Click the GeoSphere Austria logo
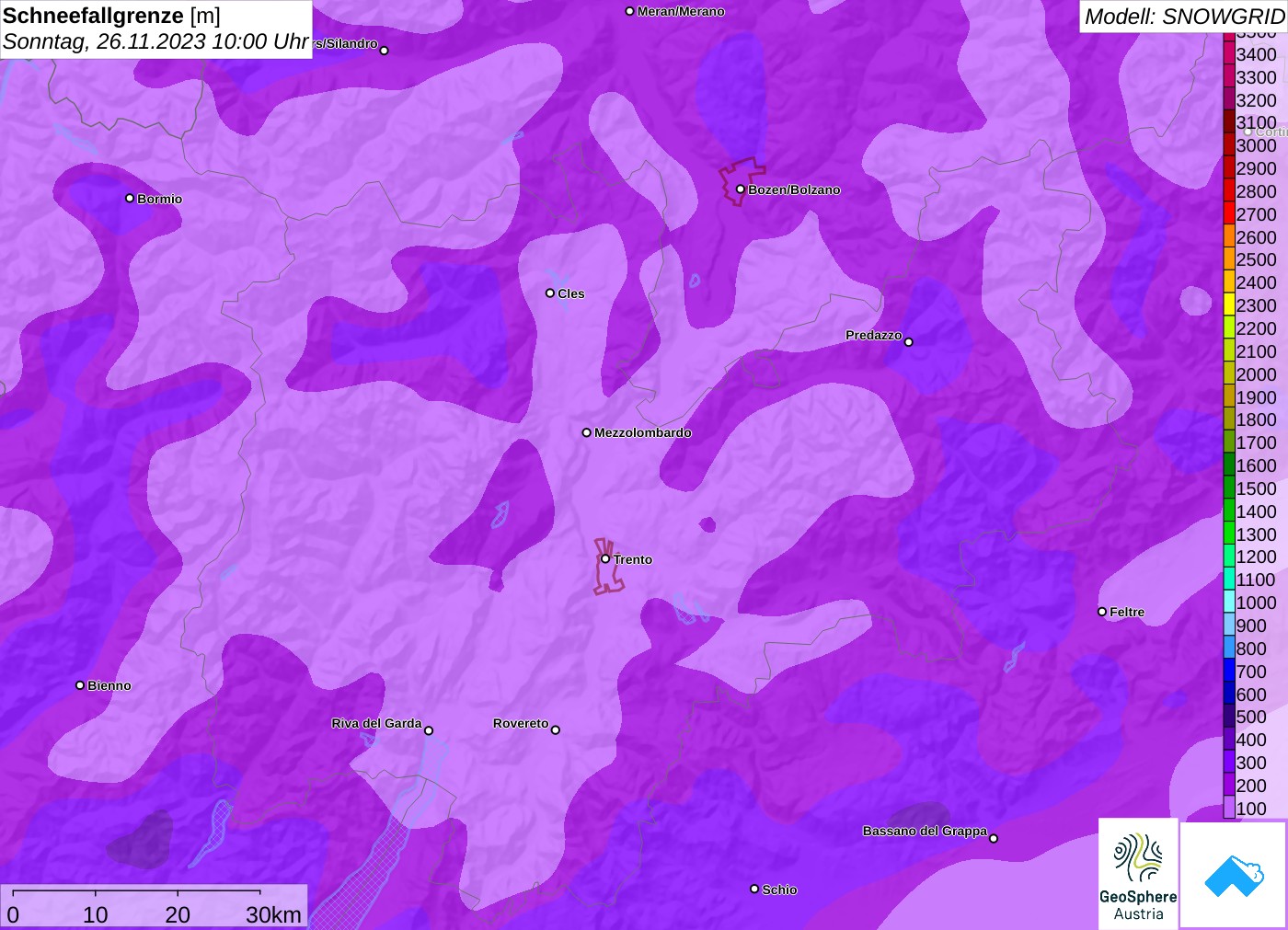 tap(1138, 873)
